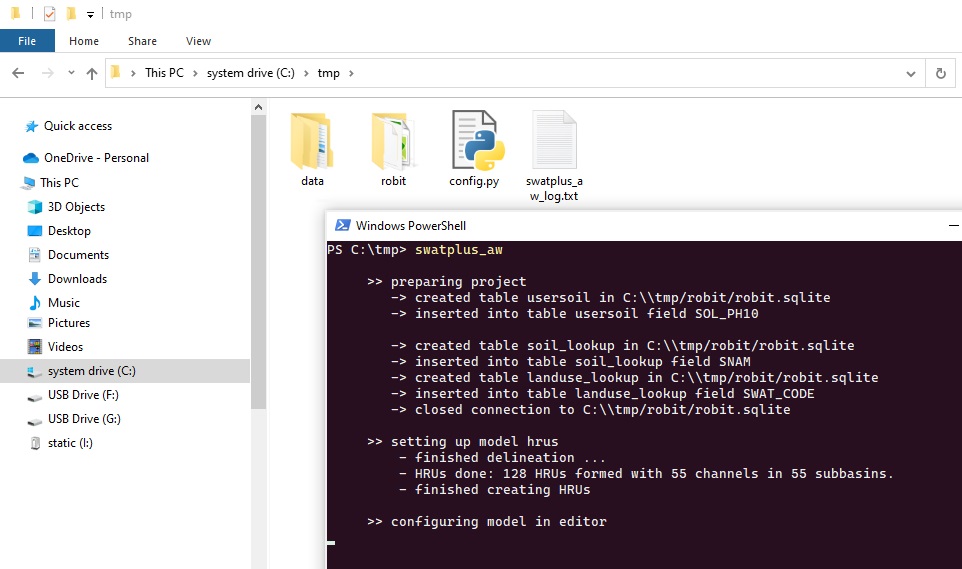Refresh the current folder view

point(941,74)
